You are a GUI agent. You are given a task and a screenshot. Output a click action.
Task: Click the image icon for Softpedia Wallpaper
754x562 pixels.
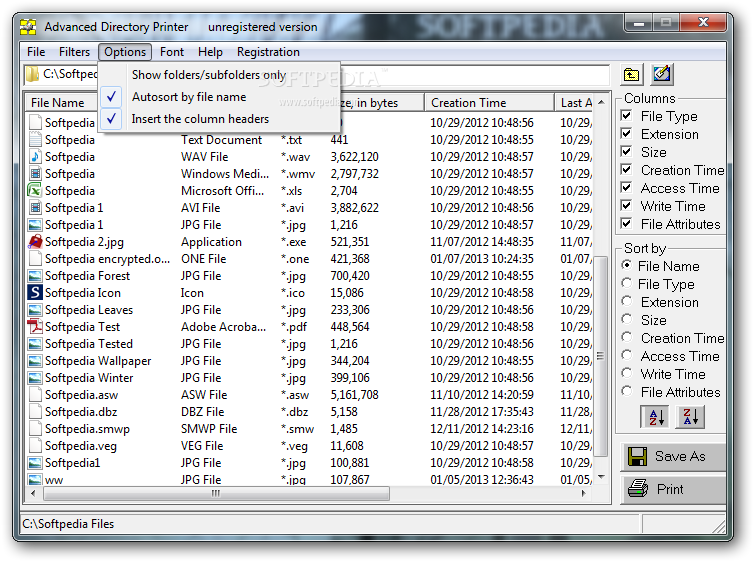[x=35, y=361]
